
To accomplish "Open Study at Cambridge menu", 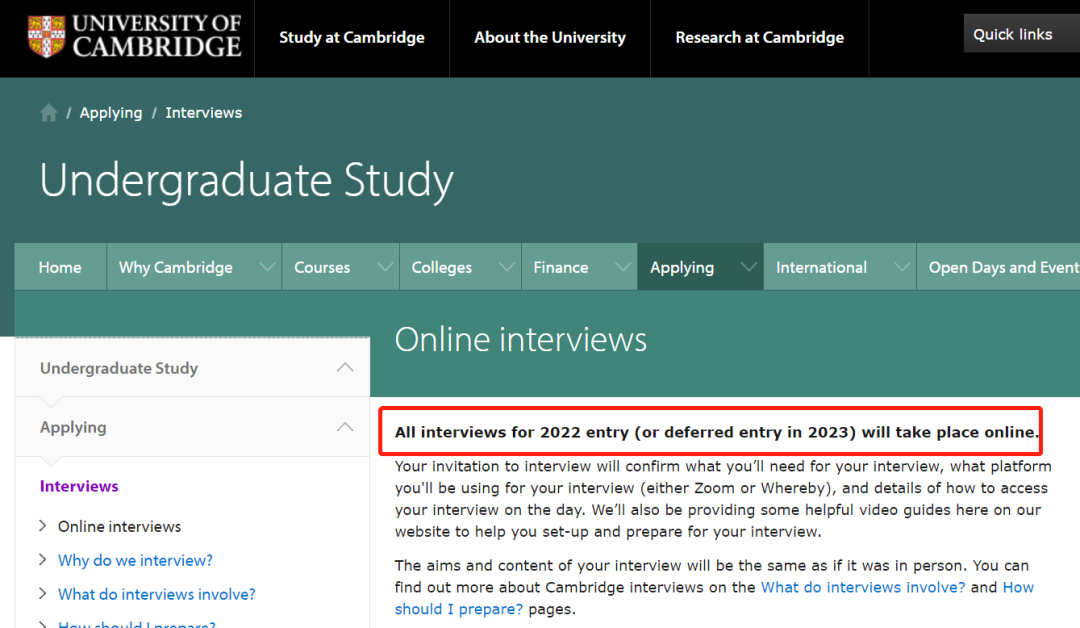I will tap(352, 38).
